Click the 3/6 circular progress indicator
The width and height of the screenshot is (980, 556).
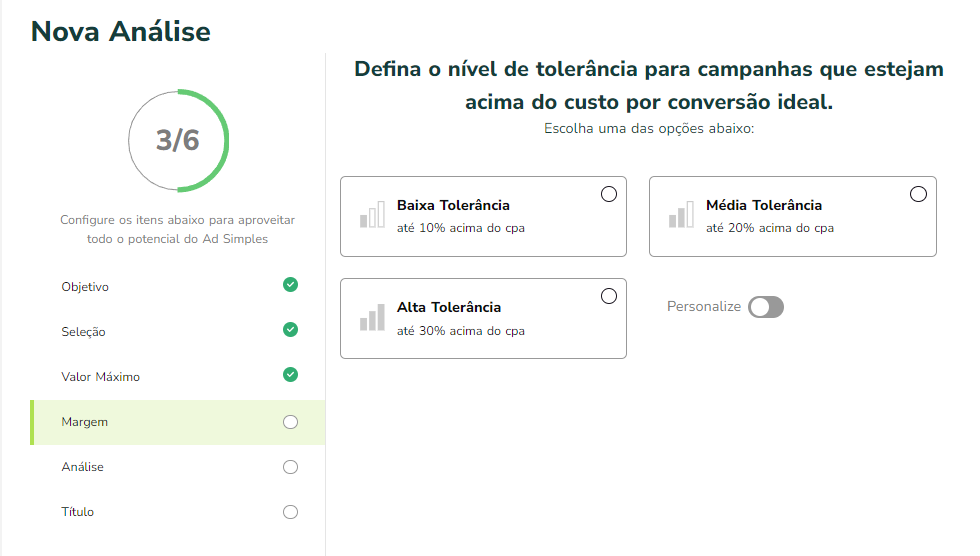(178, 141)
